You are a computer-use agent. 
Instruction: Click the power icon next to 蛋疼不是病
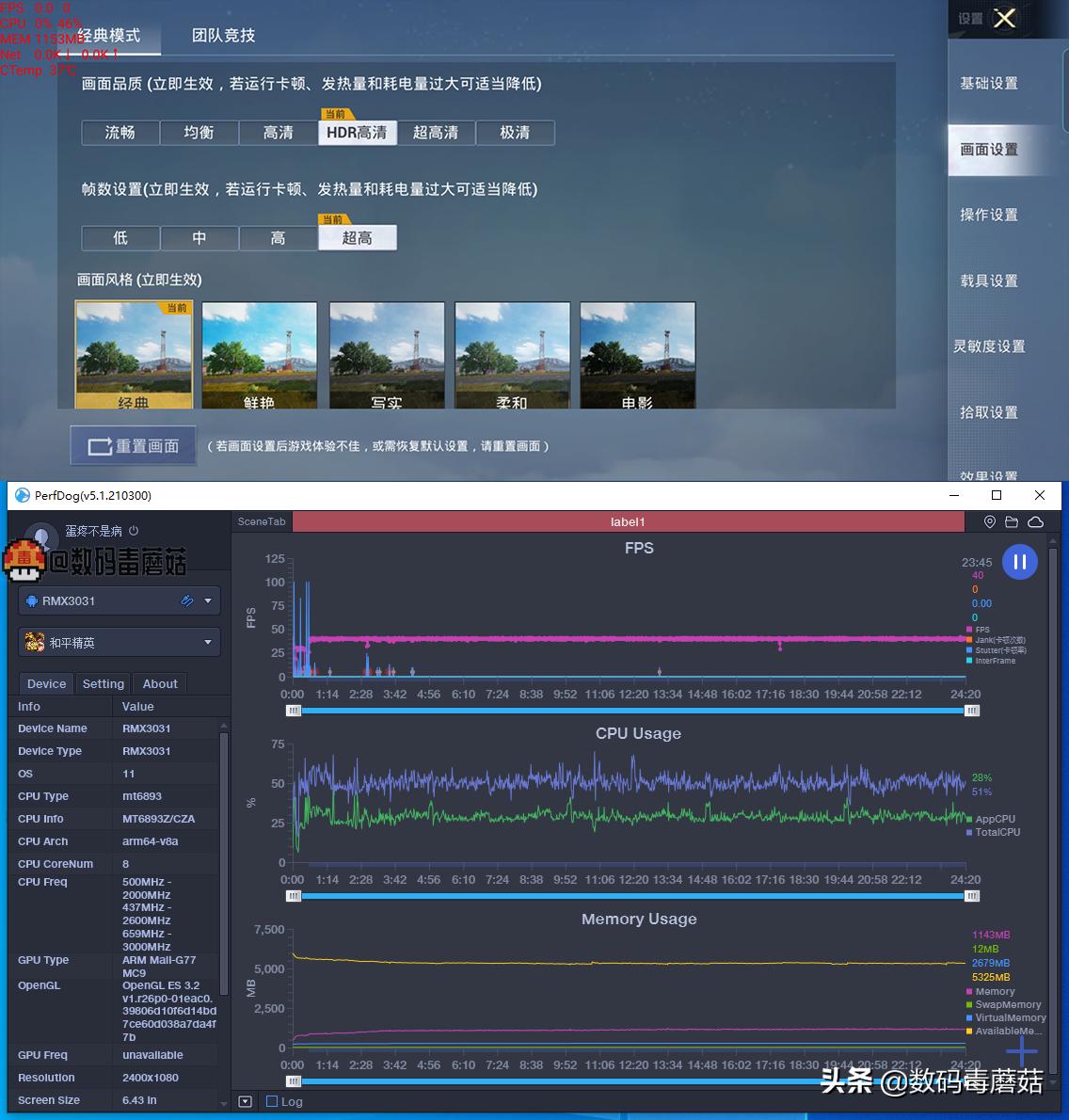(x=135, y=530)
